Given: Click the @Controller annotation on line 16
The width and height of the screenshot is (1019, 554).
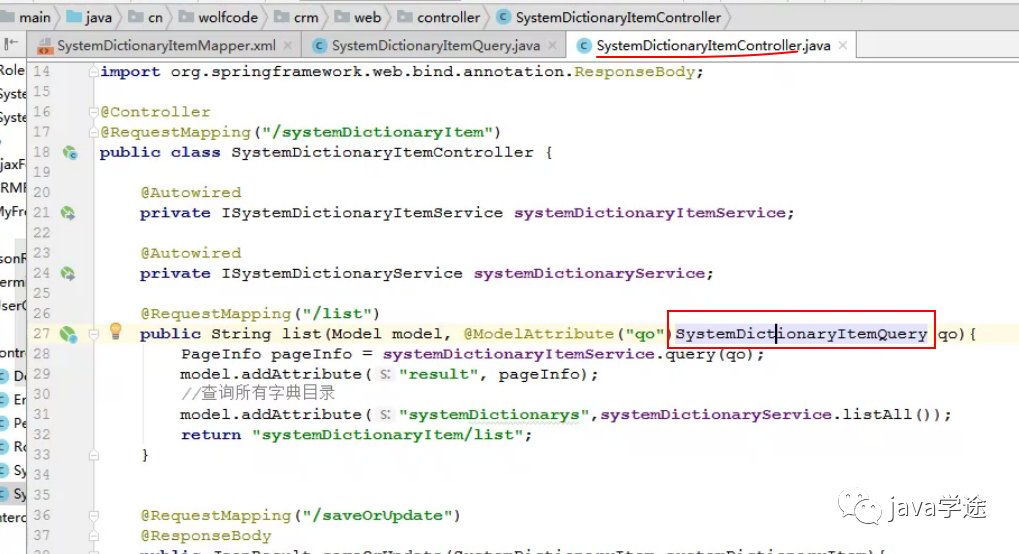Looking at the screenshot, I should pyautogui.click(x=155, y=112).
